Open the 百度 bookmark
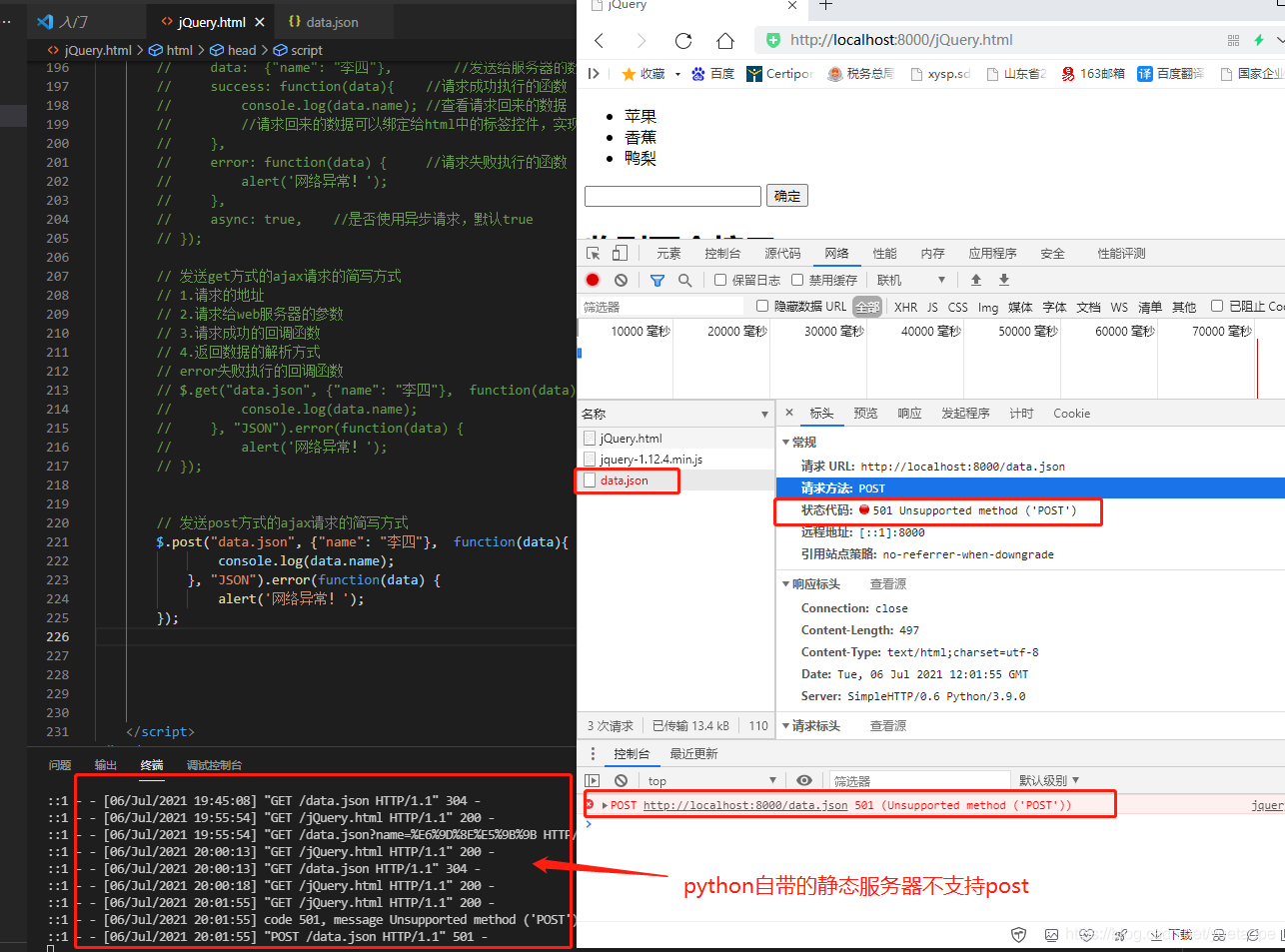The image size is (1285, 952). click(713, 74)
